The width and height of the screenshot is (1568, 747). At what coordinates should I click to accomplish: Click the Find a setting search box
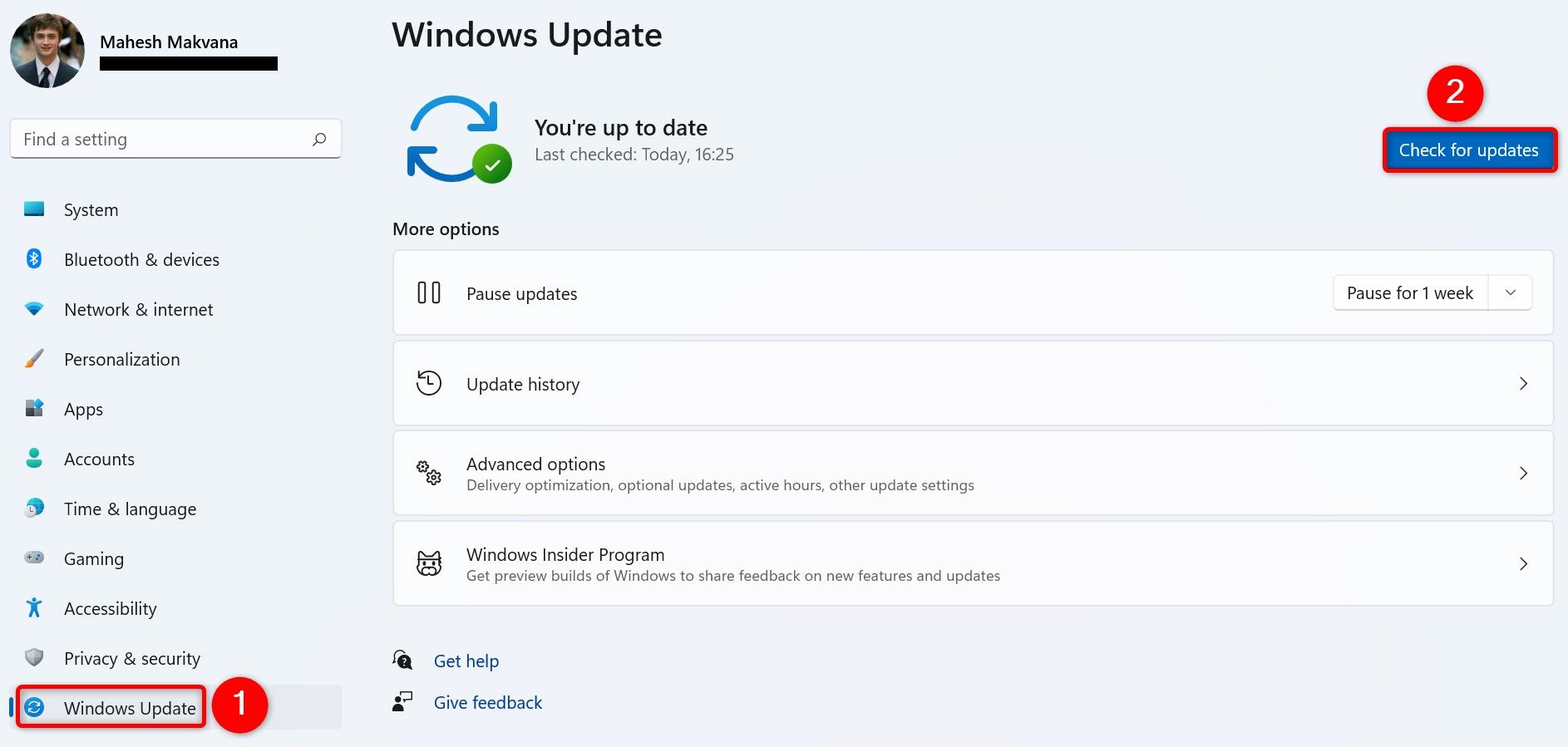tap(175, 139)
